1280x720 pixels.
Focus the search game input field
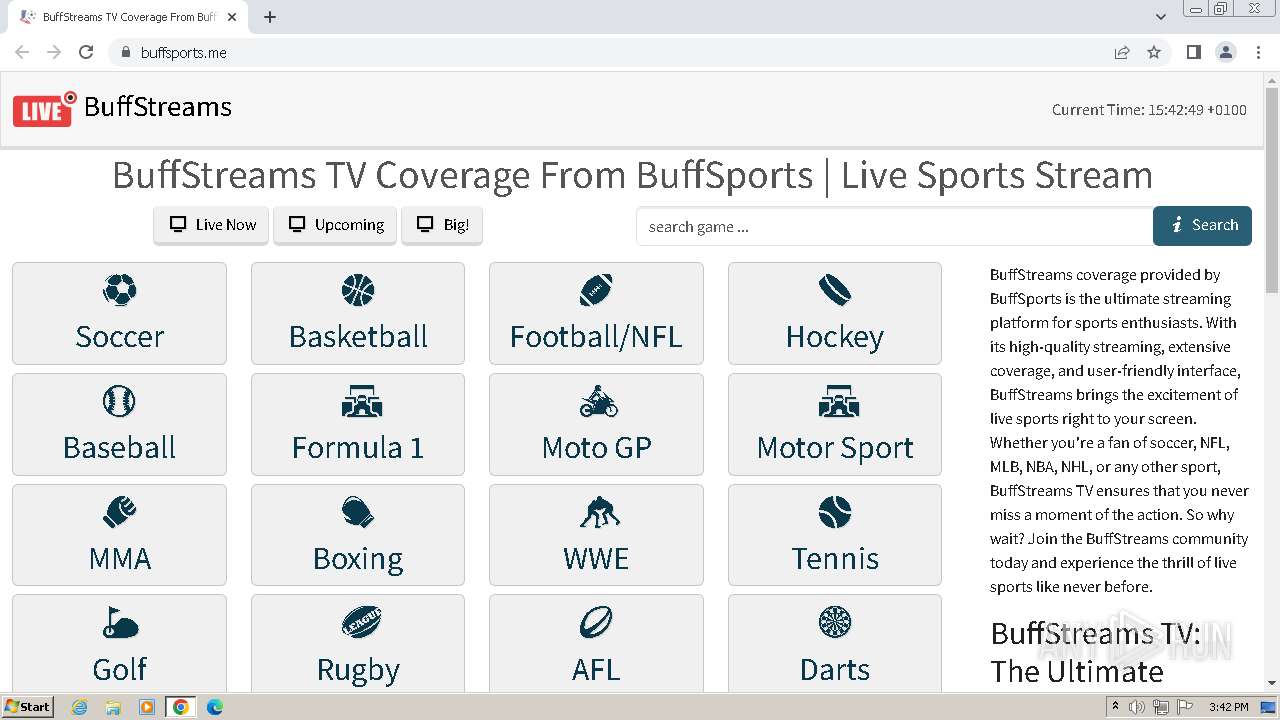tap(894, 227)
